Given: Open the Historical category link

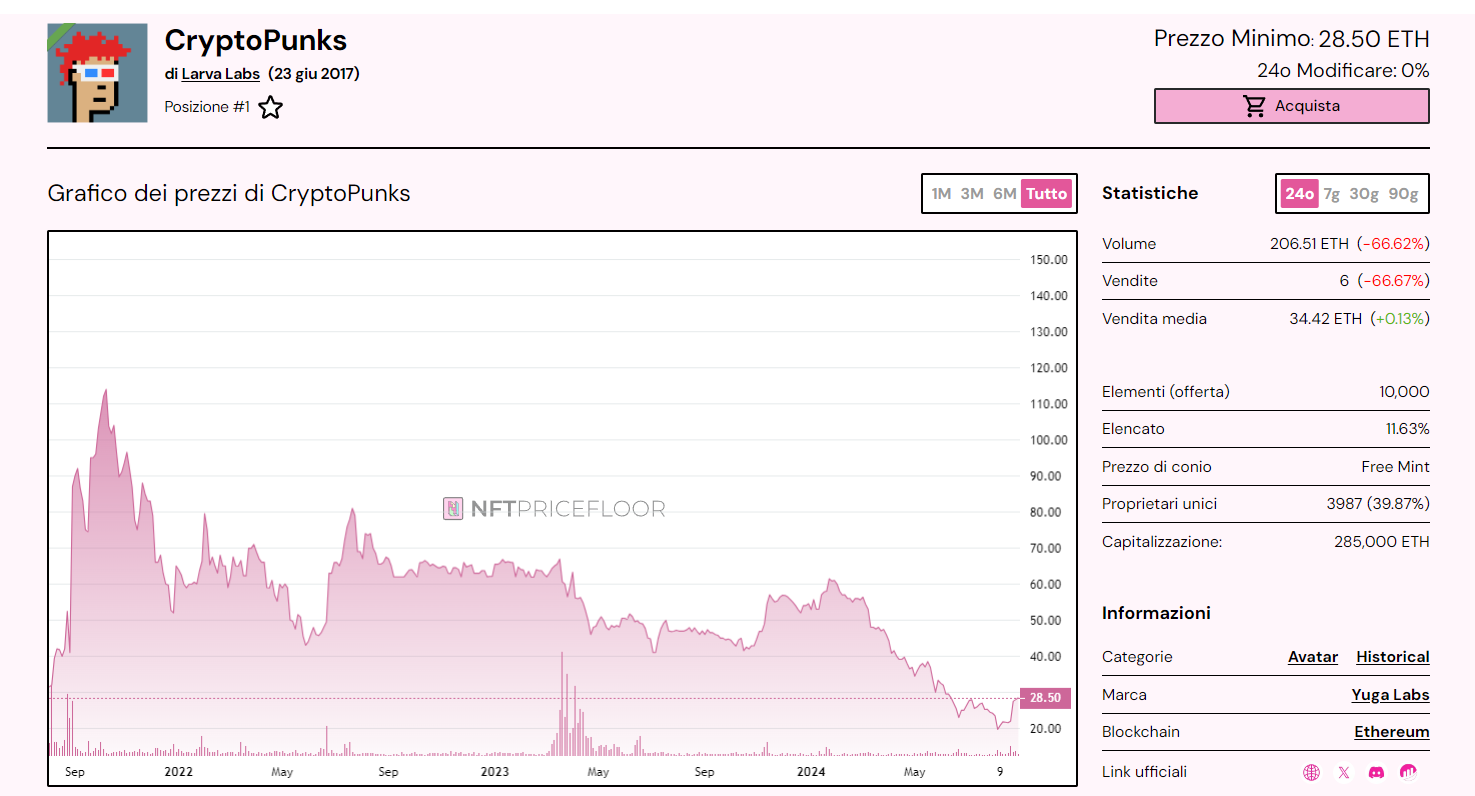Looking at the screenshot, I should (x=1393, y=657).
